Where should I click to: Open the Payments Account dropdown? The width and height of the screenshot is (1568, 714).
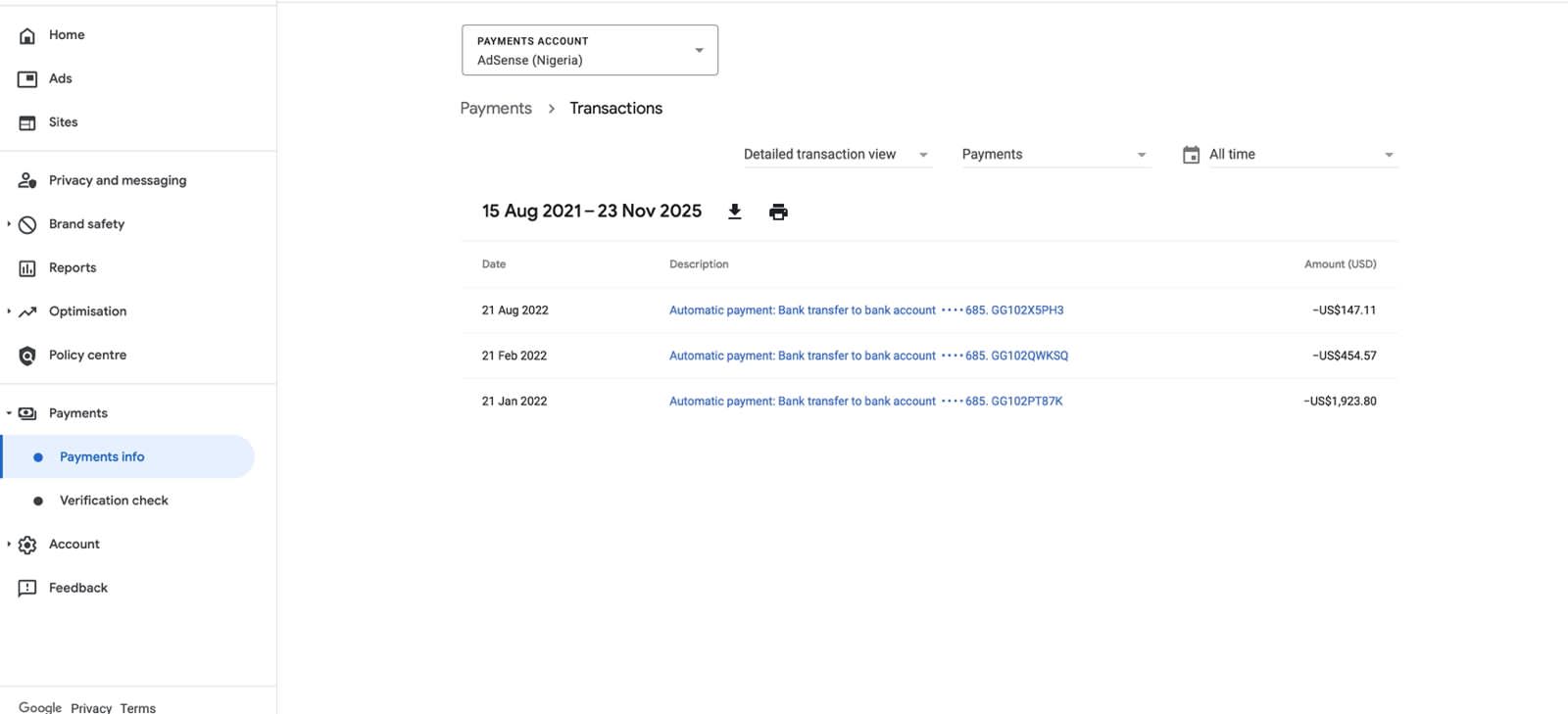[589, 50]
